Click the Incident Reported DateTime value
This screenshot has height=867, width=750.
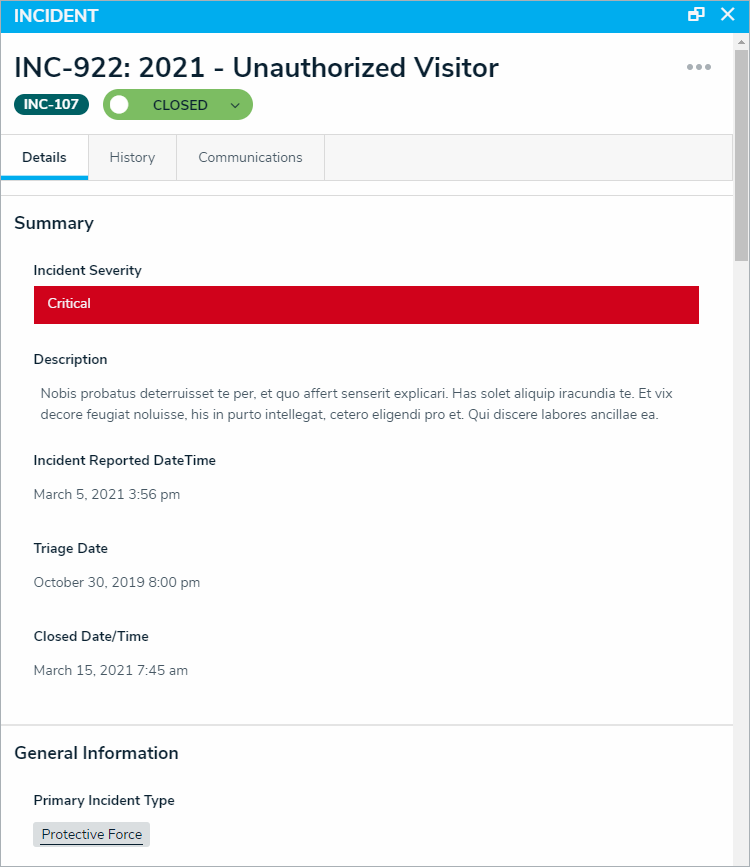tap(107, 494)
